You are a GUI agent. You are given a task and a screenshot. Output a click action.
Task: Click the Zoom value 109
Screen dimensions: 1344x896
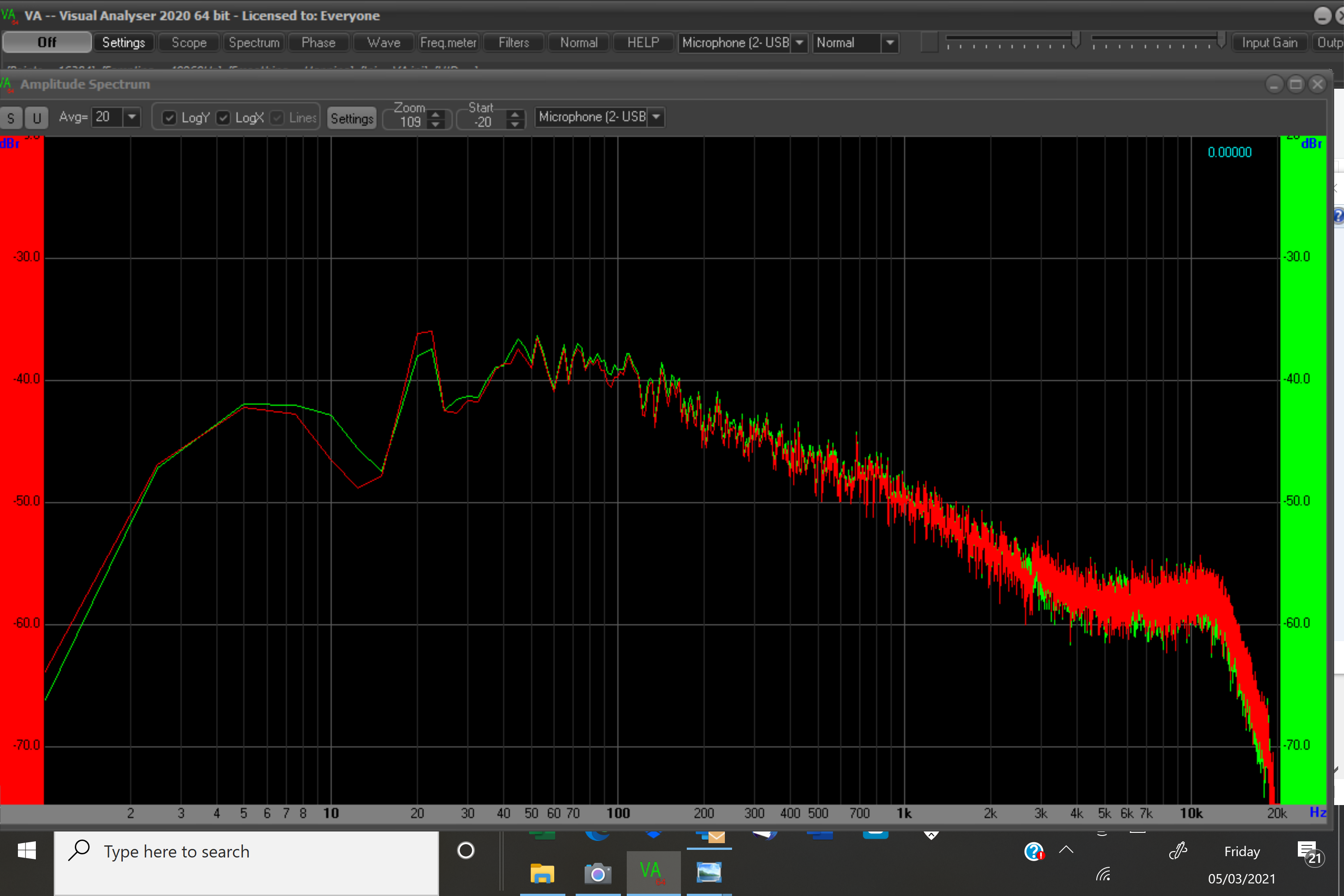[x=410, y=122]
